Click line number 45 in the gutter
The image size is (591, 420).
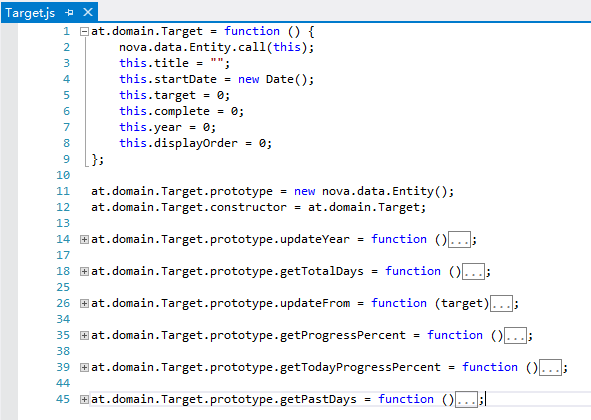tap(63, 399)
